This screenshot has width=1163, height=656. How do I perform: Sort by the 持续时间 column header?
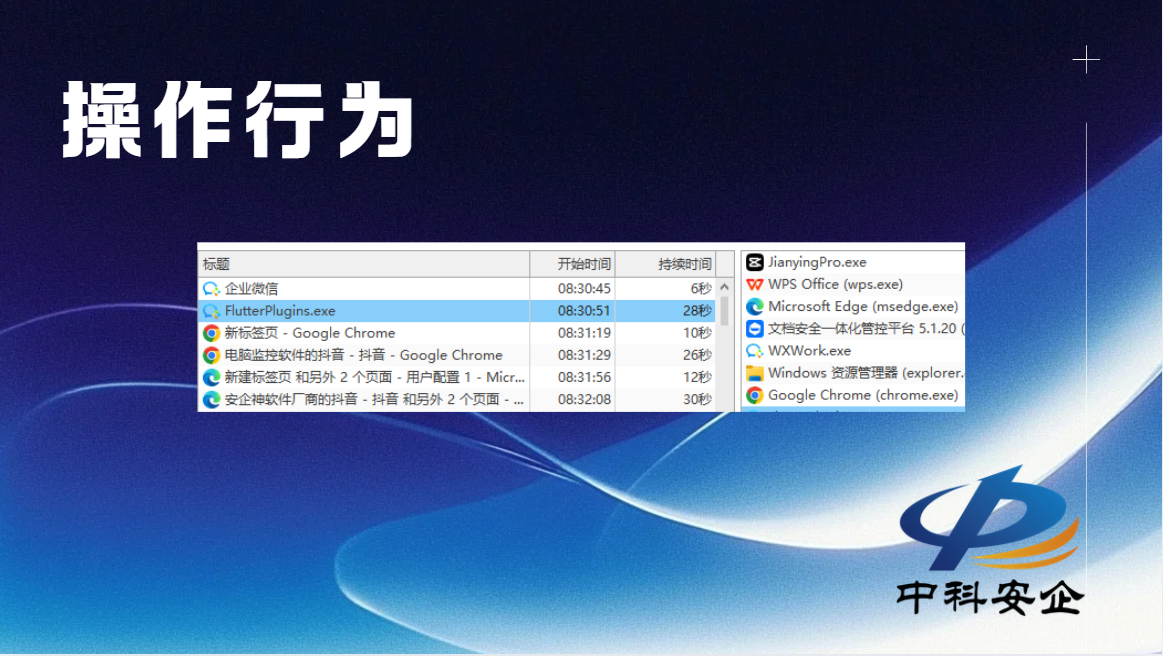tap(665, 264)
